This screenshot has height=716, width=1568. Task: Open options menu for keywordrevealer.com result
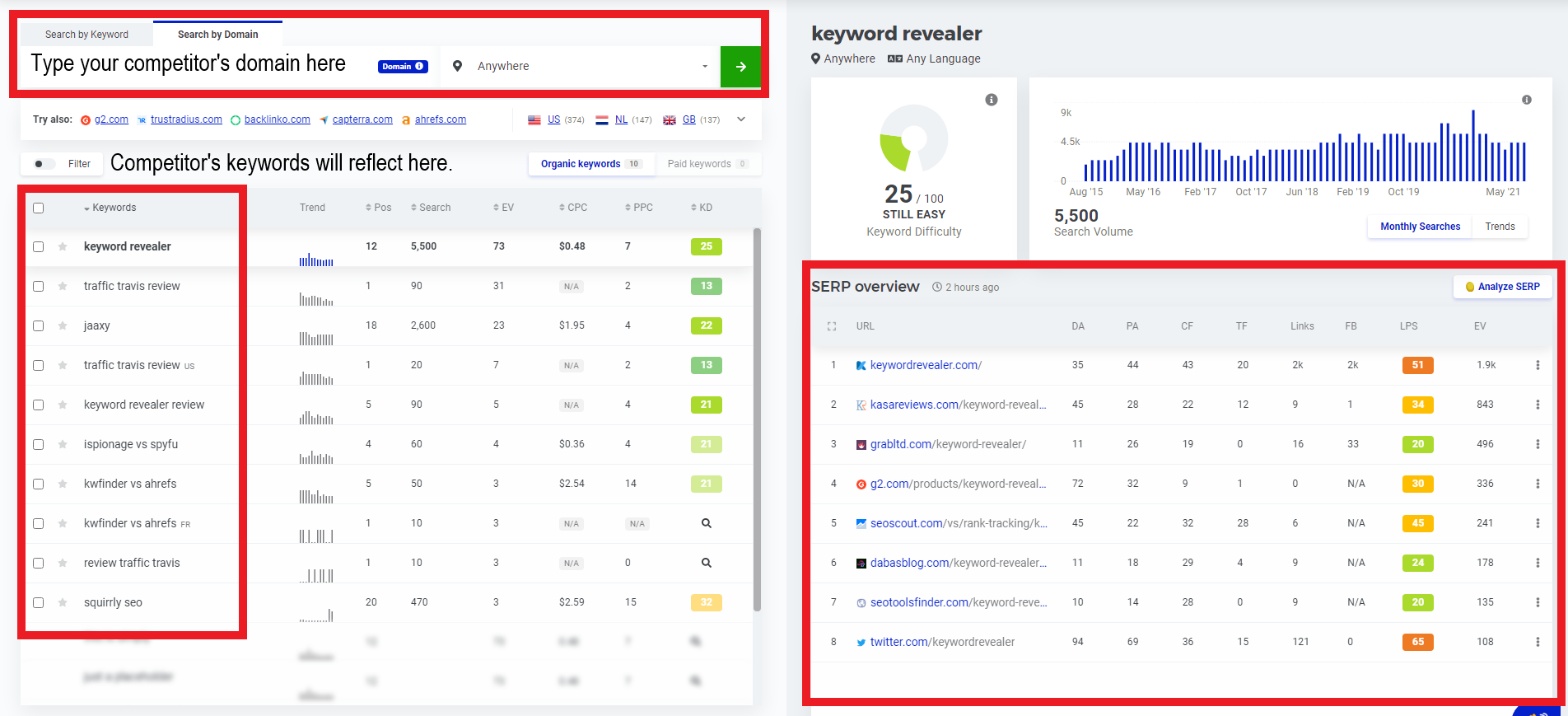coord(1538,365)
